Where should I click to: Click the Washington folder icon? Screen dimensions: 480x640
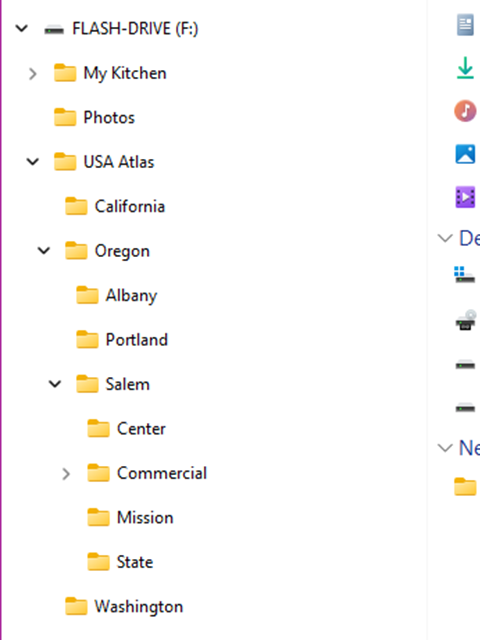pos(76,607)
